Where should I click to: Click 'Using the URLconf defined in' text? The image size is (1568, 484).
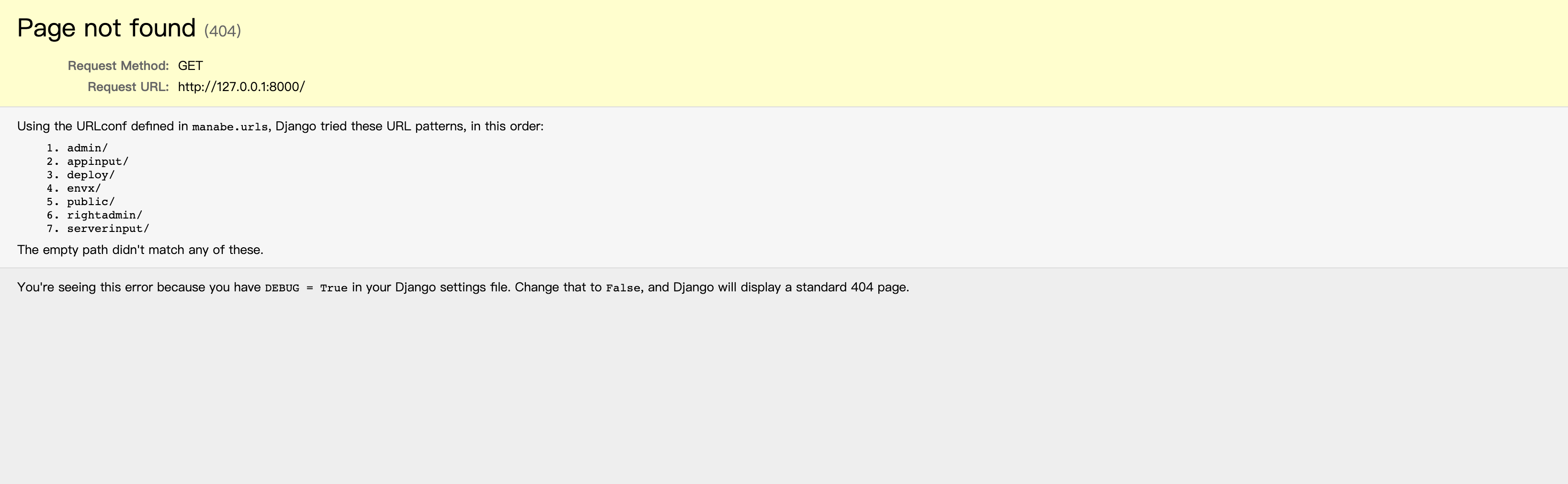click(103, 127)
